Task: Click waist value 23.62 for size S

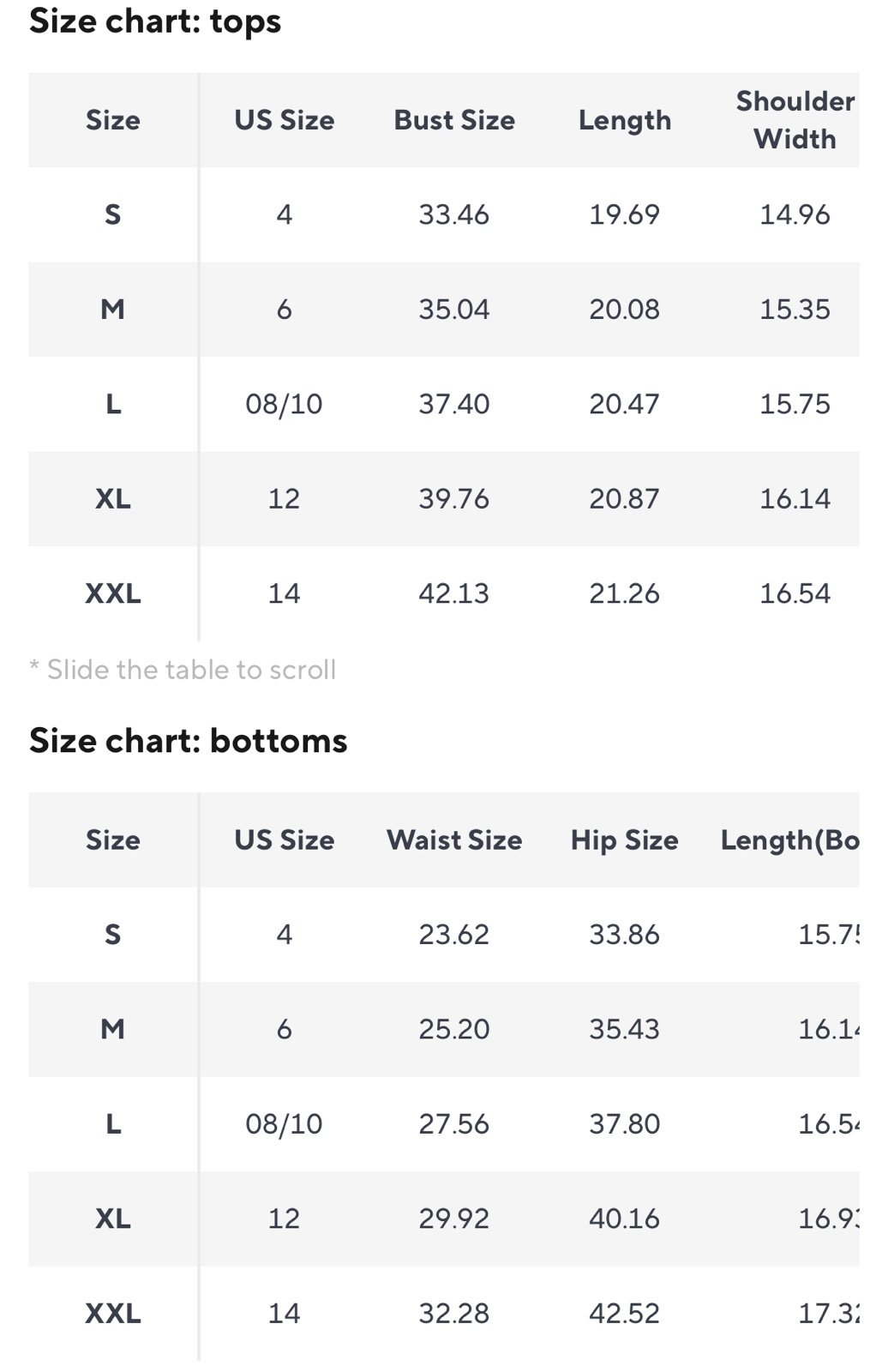Action: coord(454,935)
